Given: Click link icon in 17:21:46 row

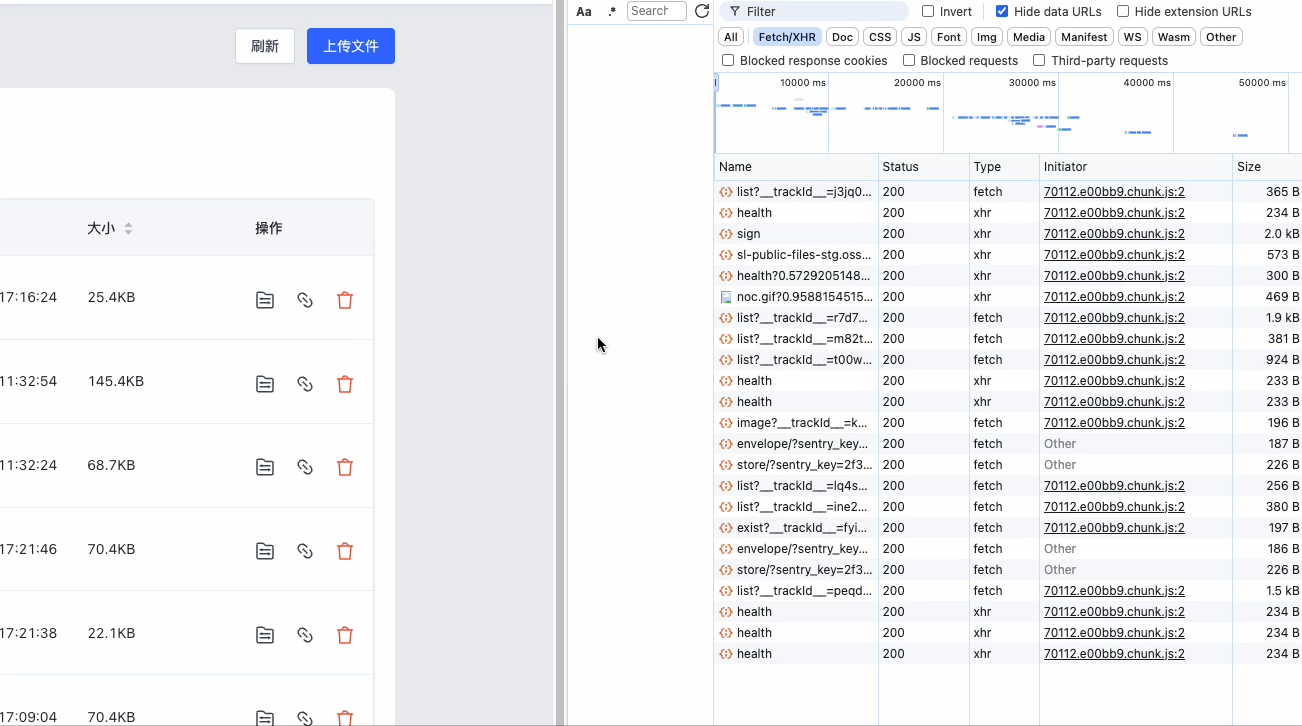Looking at the screenshot, I should 305,551.
